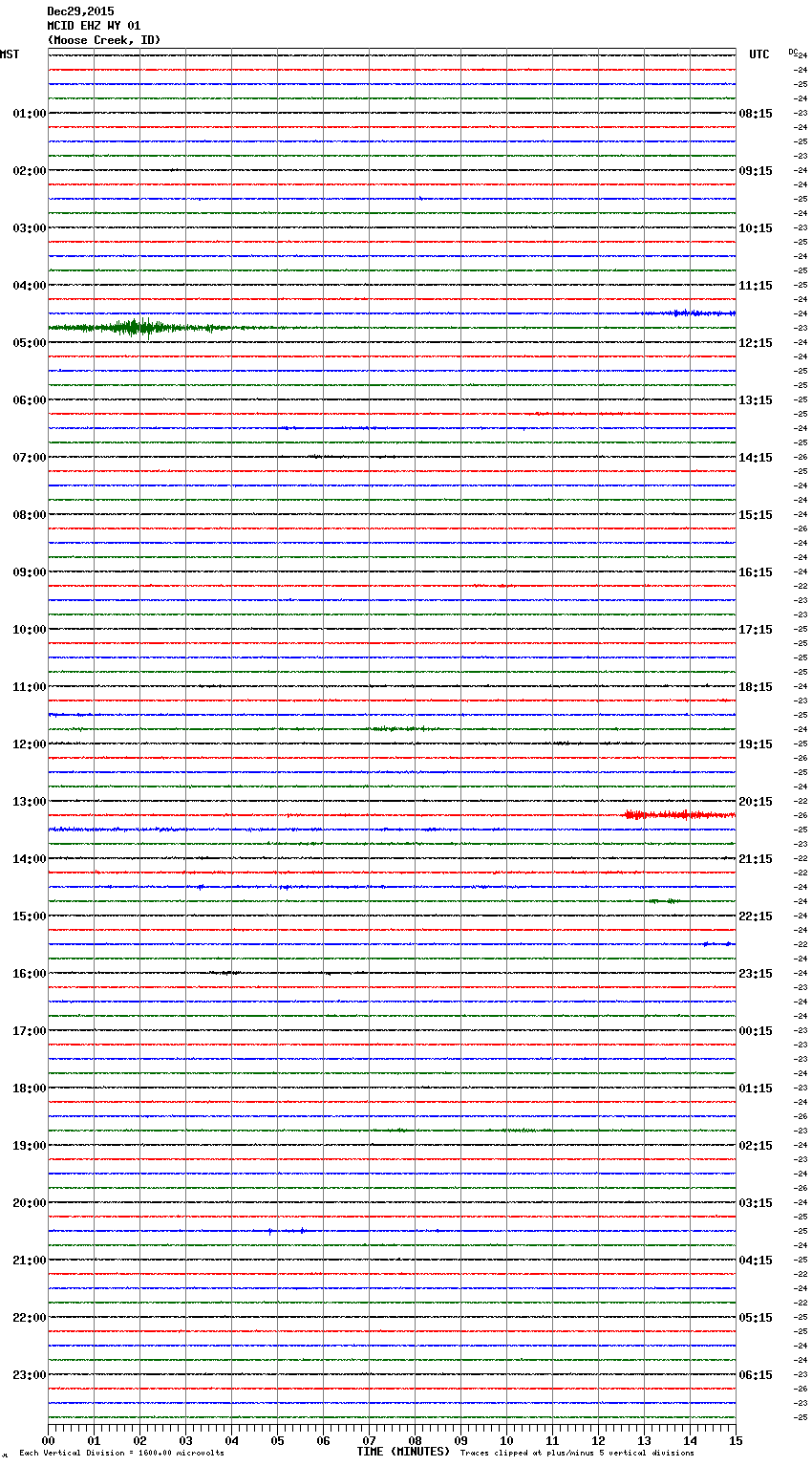
Task: Click the 18:00 MST time label
Action: click(29, 1089)
